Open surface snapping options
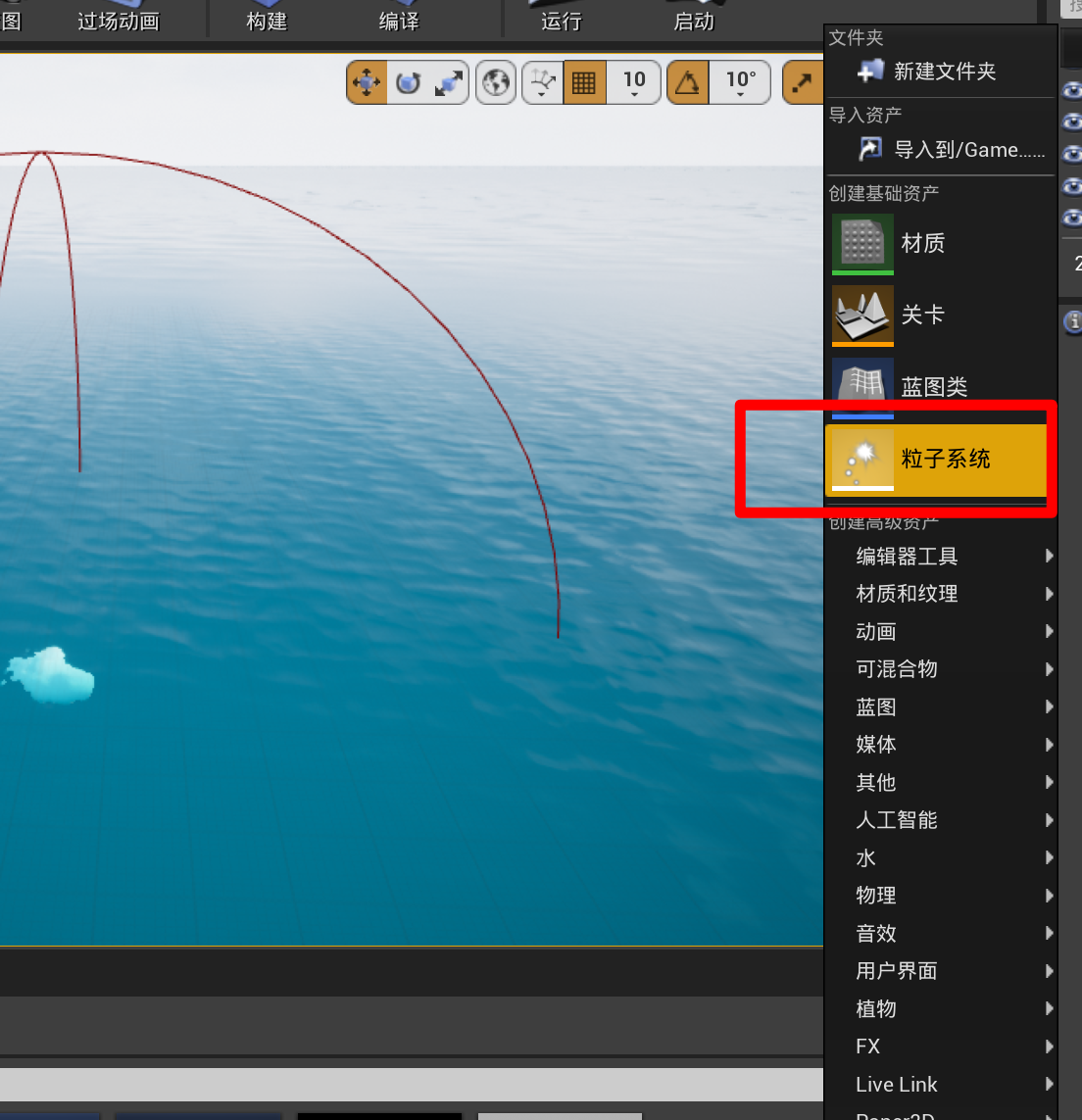 543,83
